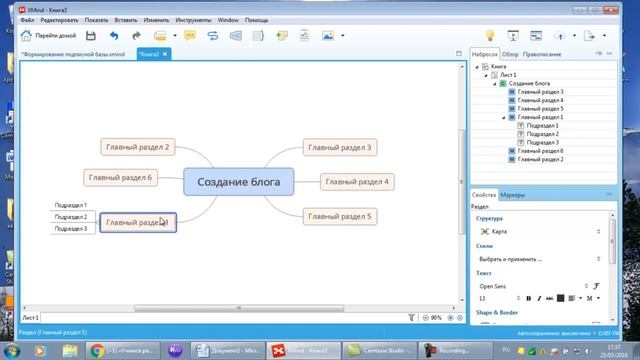Select the central topic Создание блога

coord(239,182)
